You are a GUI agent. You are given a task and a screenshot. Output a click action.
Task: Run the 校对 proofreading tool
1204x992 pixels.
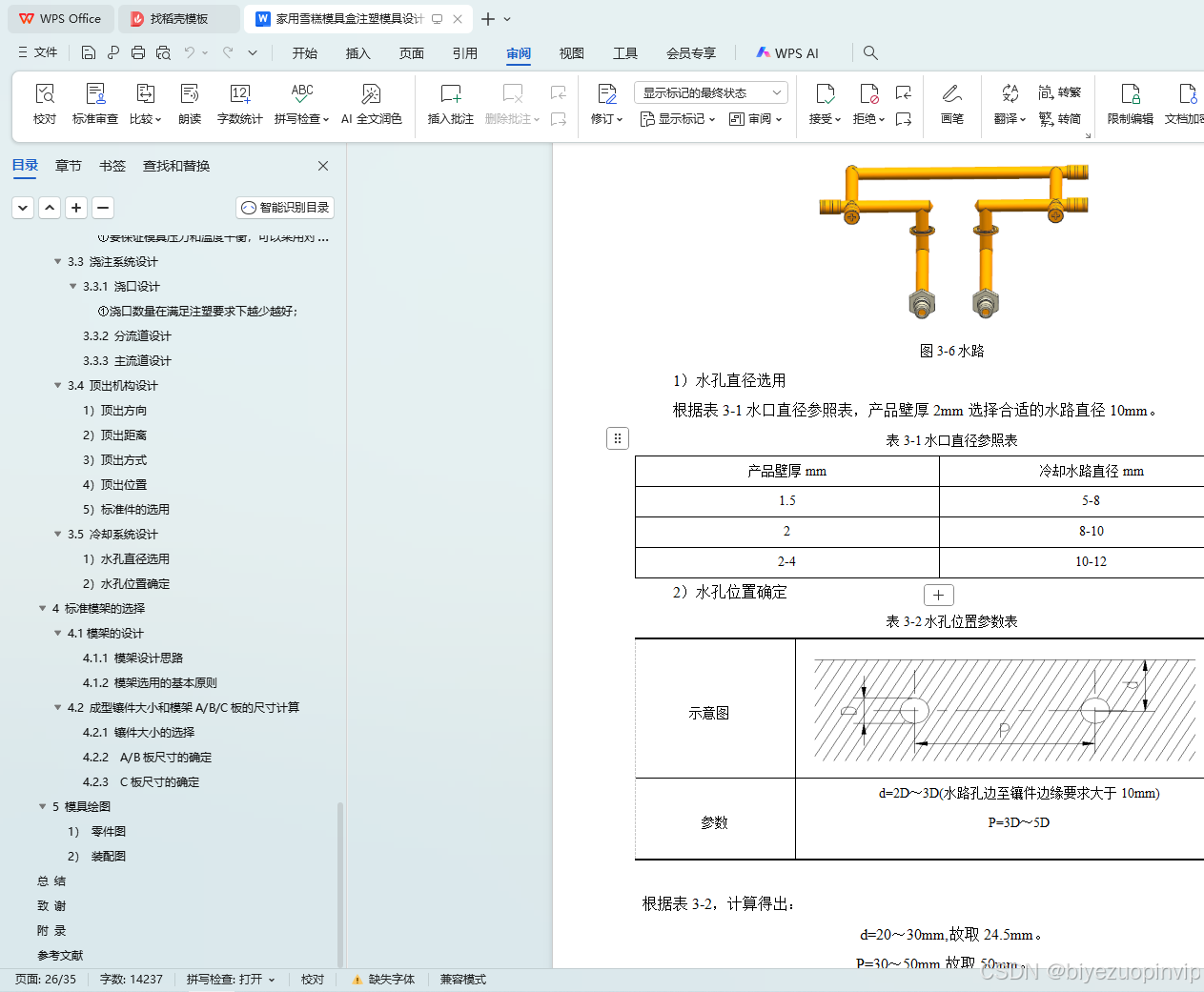(45, 104)
